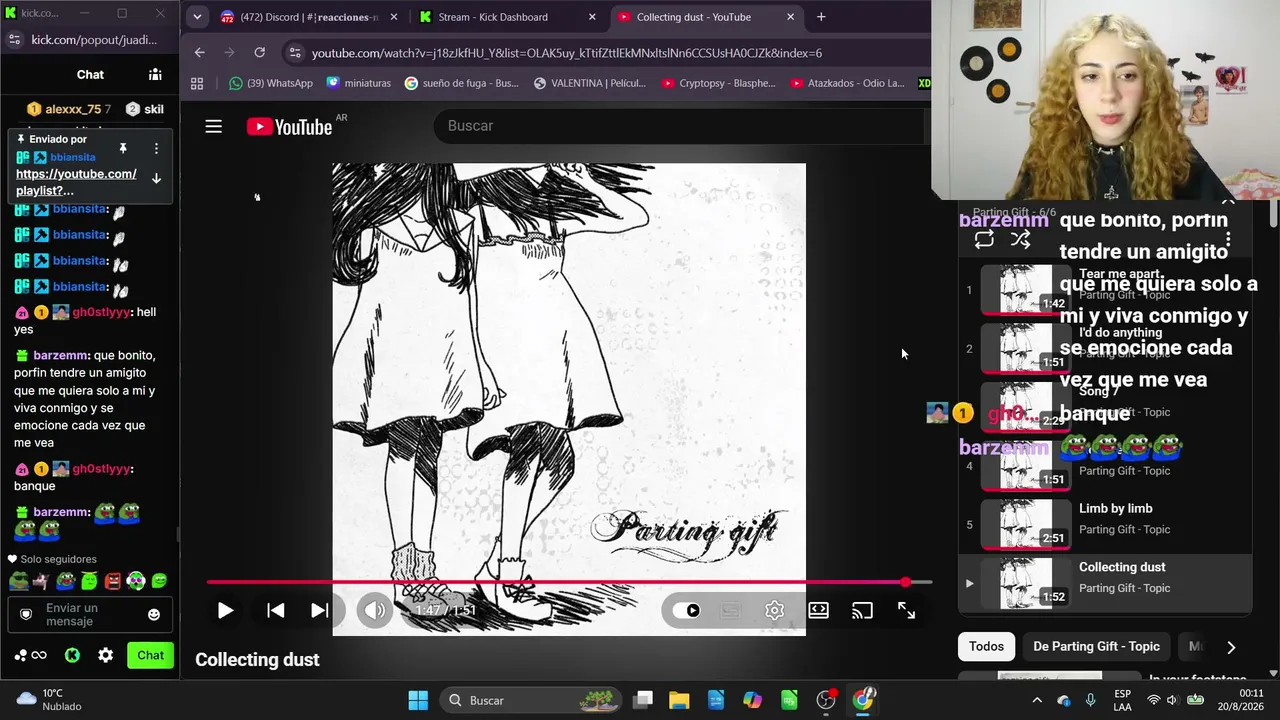Open the miniaturas bookmark
This screenshot has height=720, width=1280.
click(x=358, y=83)
